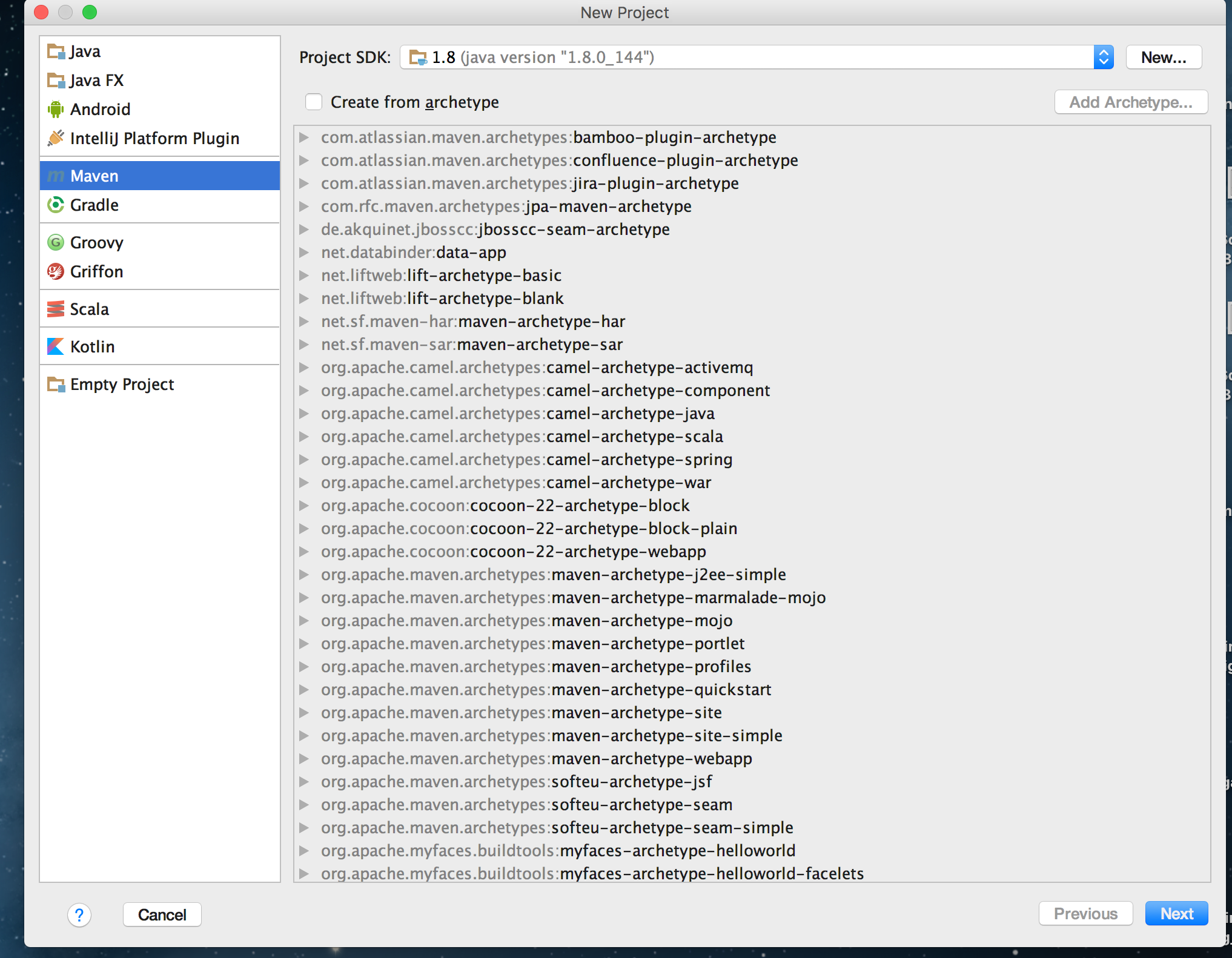
Task: Click the IntelliJ Platform Plugin icon
Action: (56, 139)
